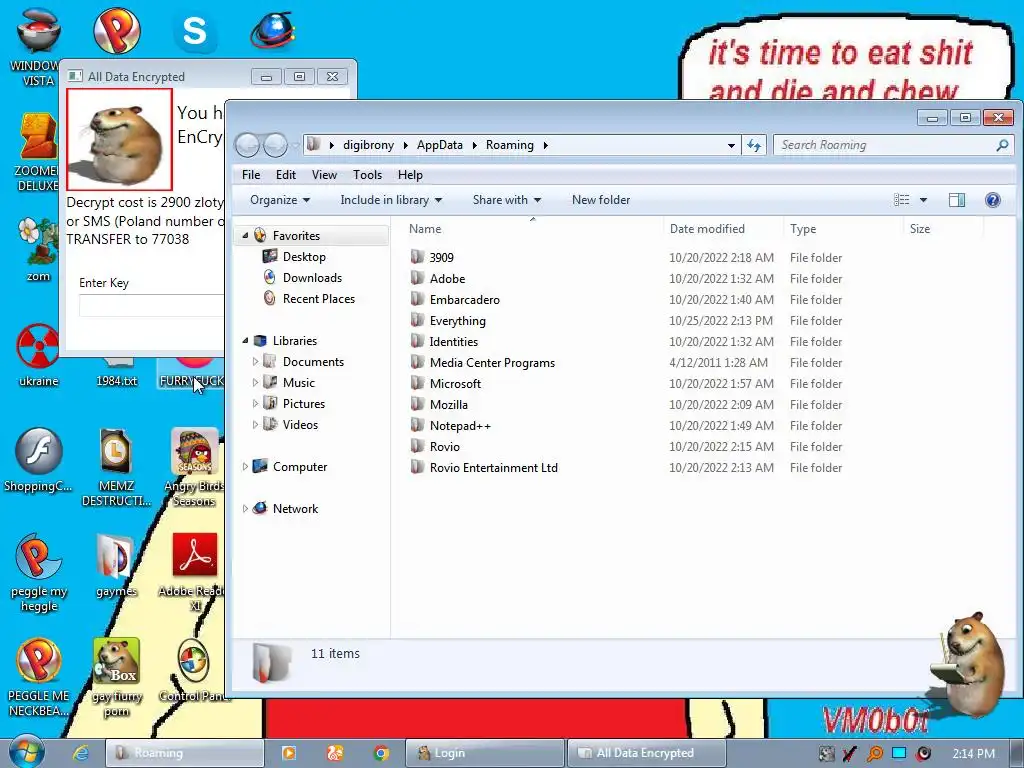
Task: Expand the Documents library node
Action: tap(255, 361)
